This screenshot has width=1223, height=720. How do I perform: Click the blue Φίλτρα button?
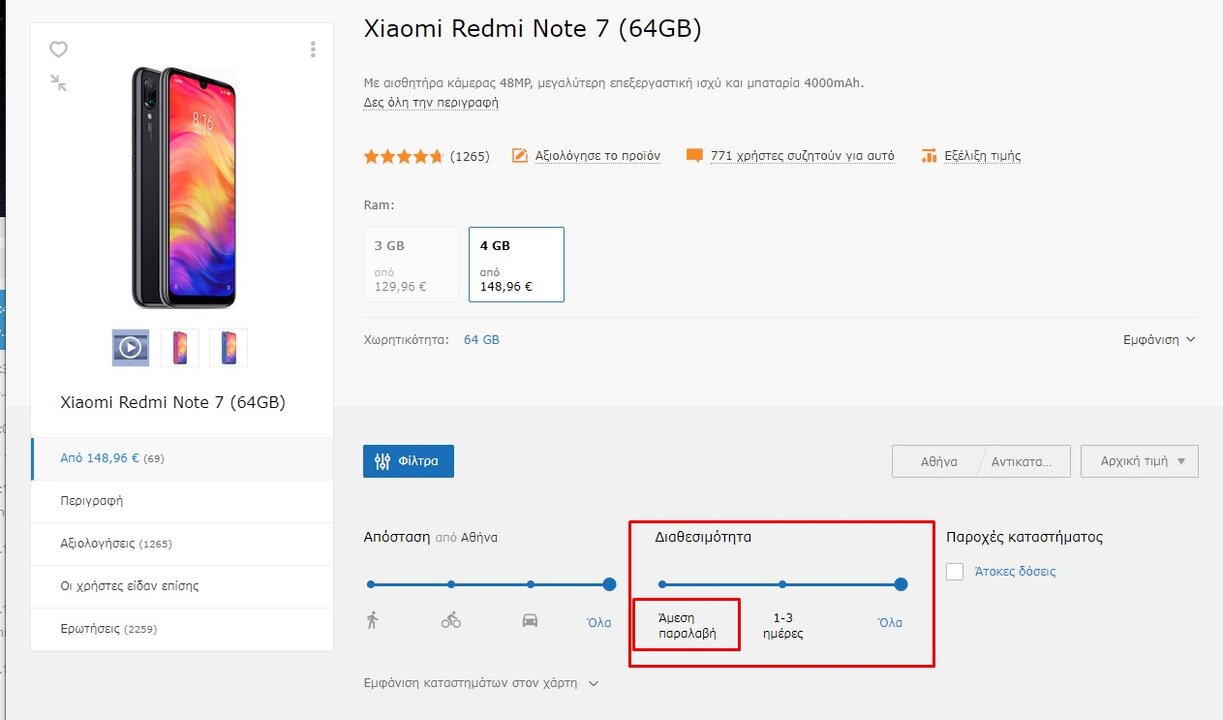coord(408,461)
